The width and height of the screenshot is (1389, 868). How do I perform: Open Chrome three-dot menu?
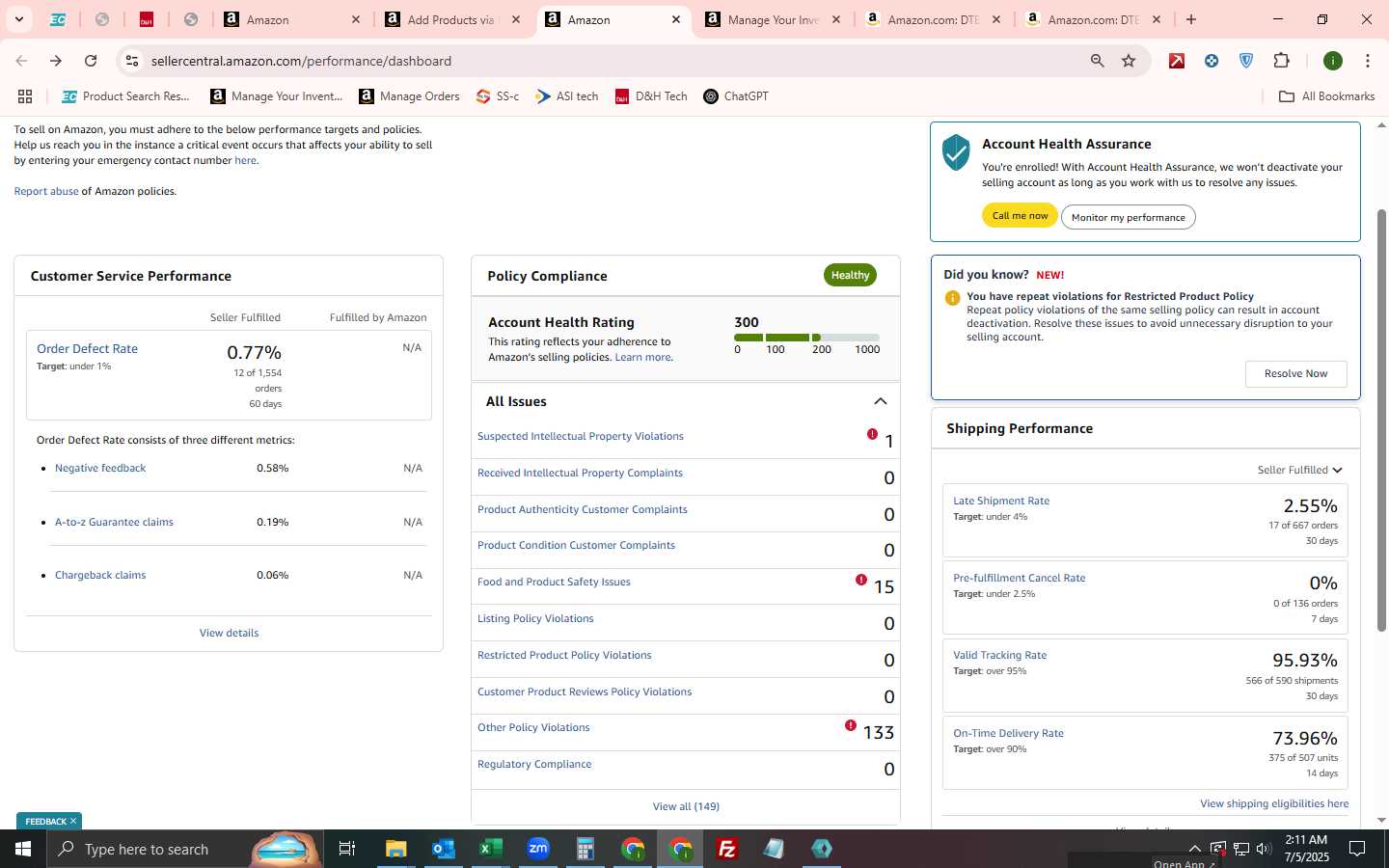[1368, 61]
